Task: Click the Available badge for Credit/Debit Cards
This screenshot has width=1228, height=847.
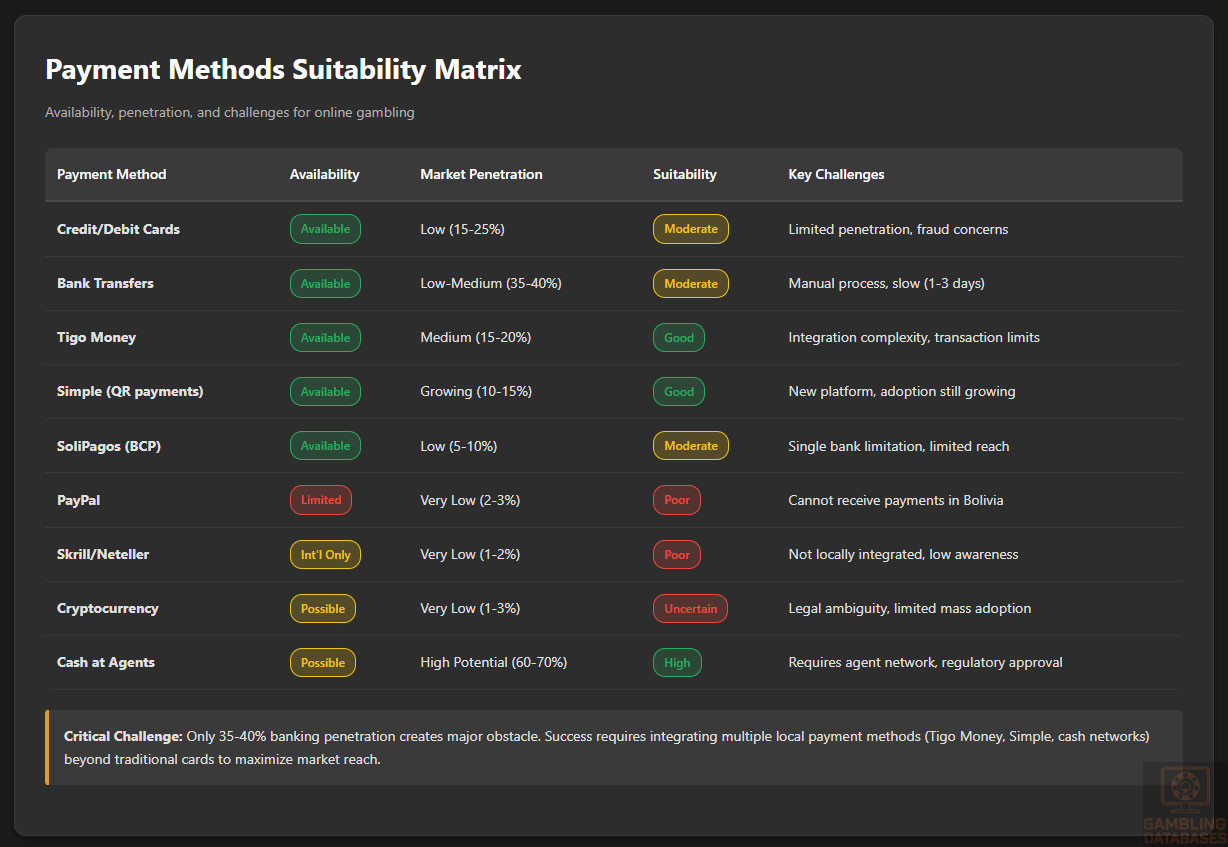Action: coord(325,229)
